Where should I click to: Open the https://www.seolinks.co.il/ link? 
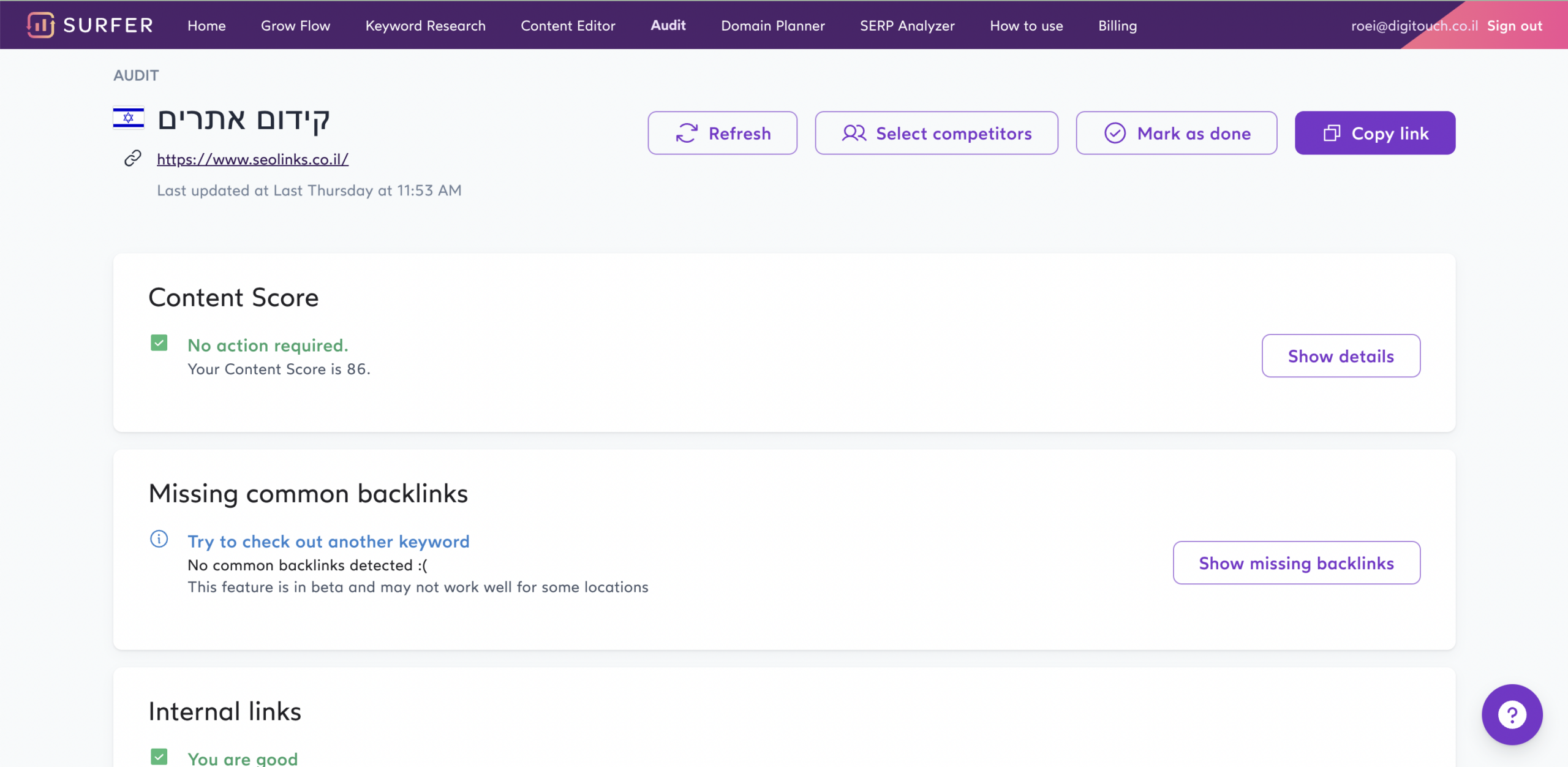click(x=253, y=159)
